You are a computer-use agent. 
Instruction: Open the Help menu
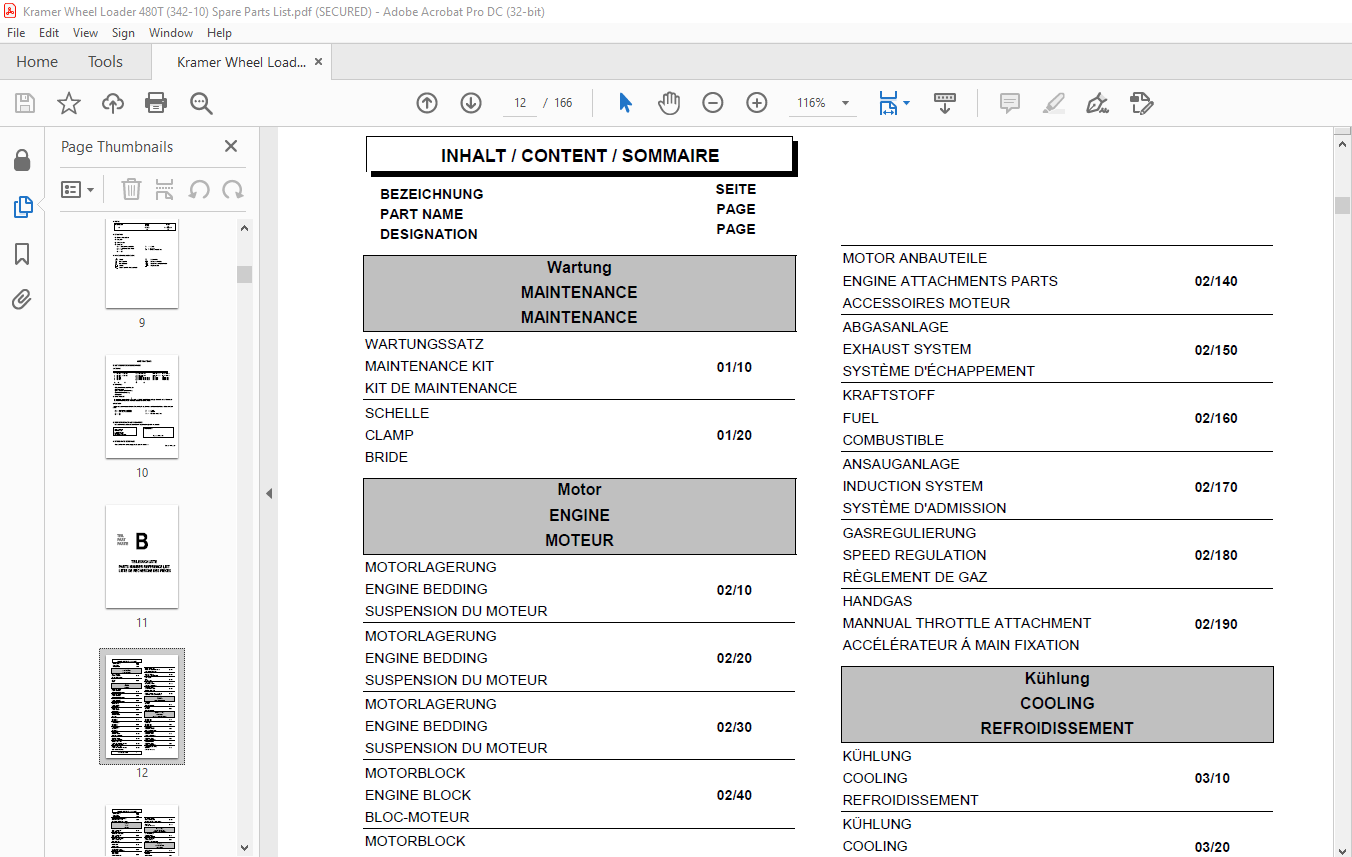pyautogui.click(x=219, y=33)
